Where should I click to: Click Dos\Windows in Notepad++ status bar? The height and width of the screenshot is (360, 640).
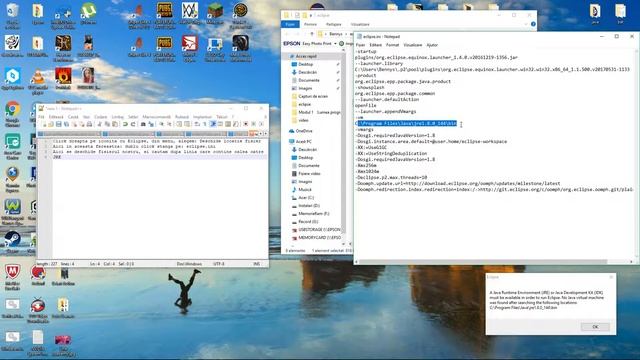point(189,264)
